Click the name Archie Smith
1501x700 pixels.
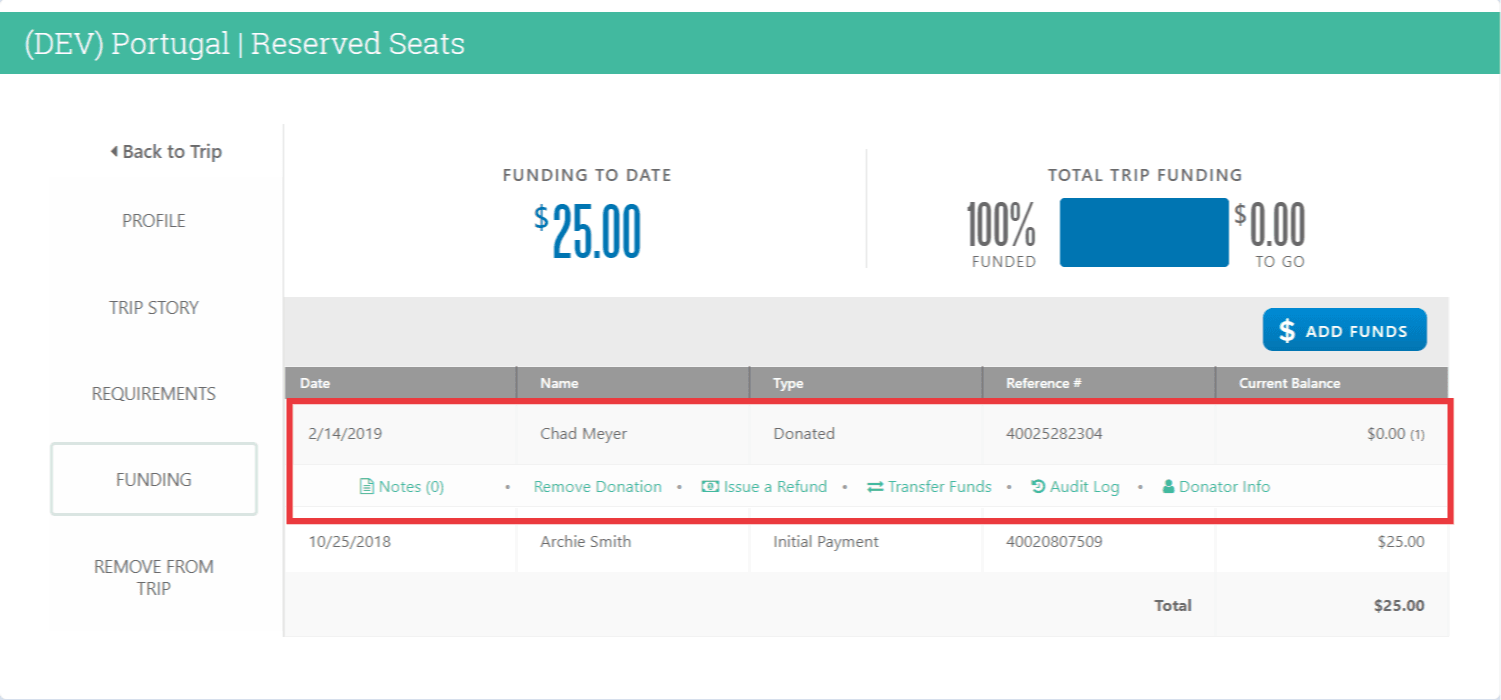point(586,542)
